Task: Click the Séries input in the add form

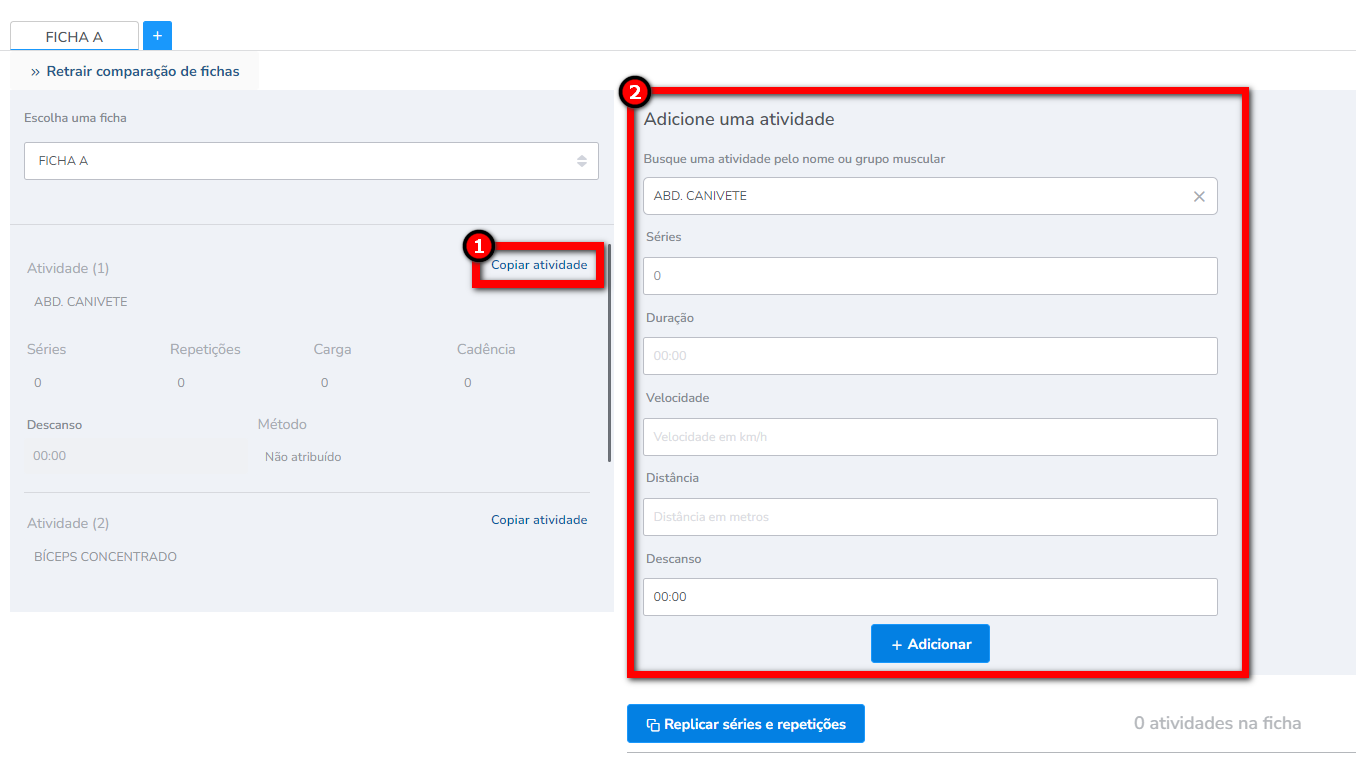Action: tap(930, 276)
